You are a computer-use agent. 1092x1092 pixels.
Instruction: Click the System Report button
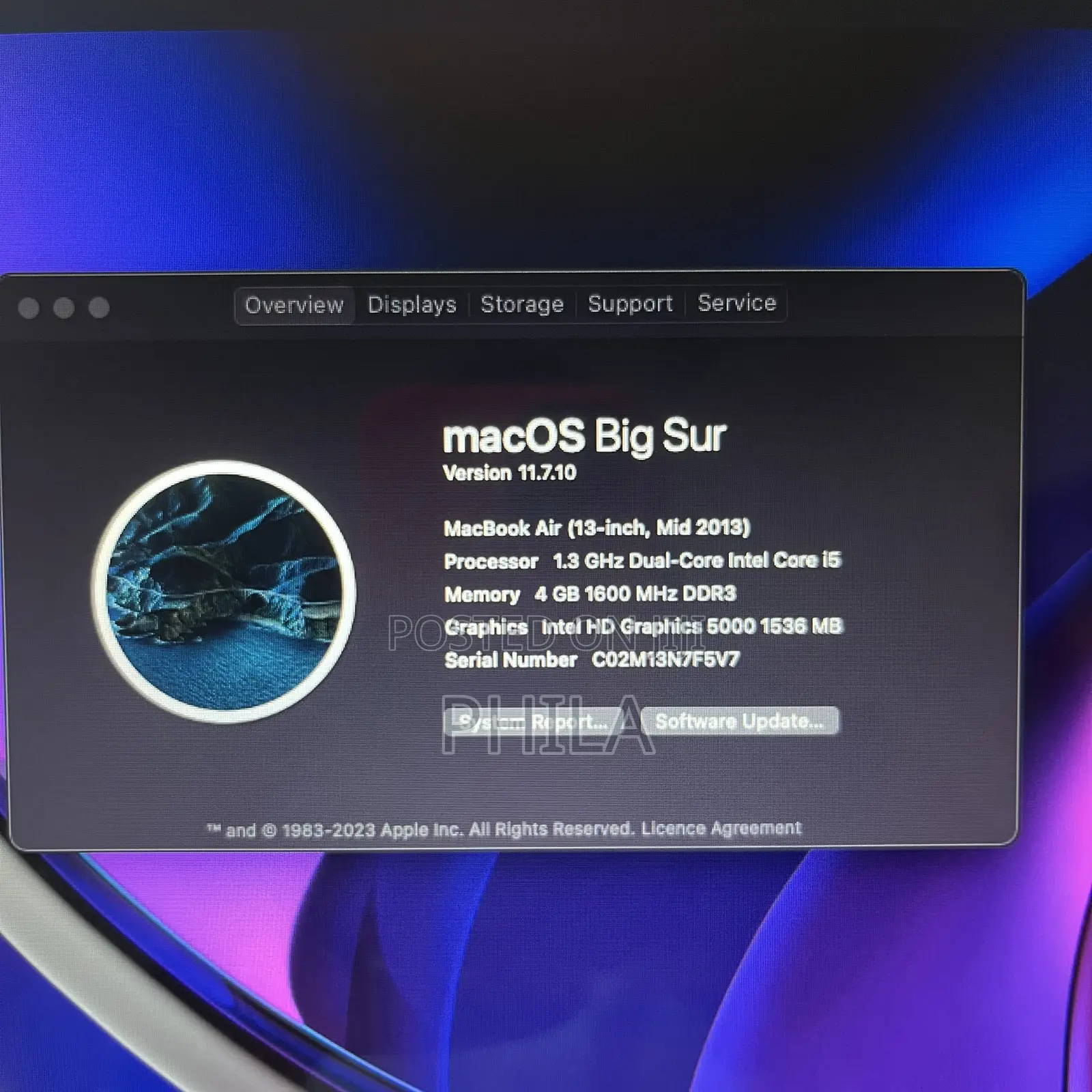click(x=533, y=721)
